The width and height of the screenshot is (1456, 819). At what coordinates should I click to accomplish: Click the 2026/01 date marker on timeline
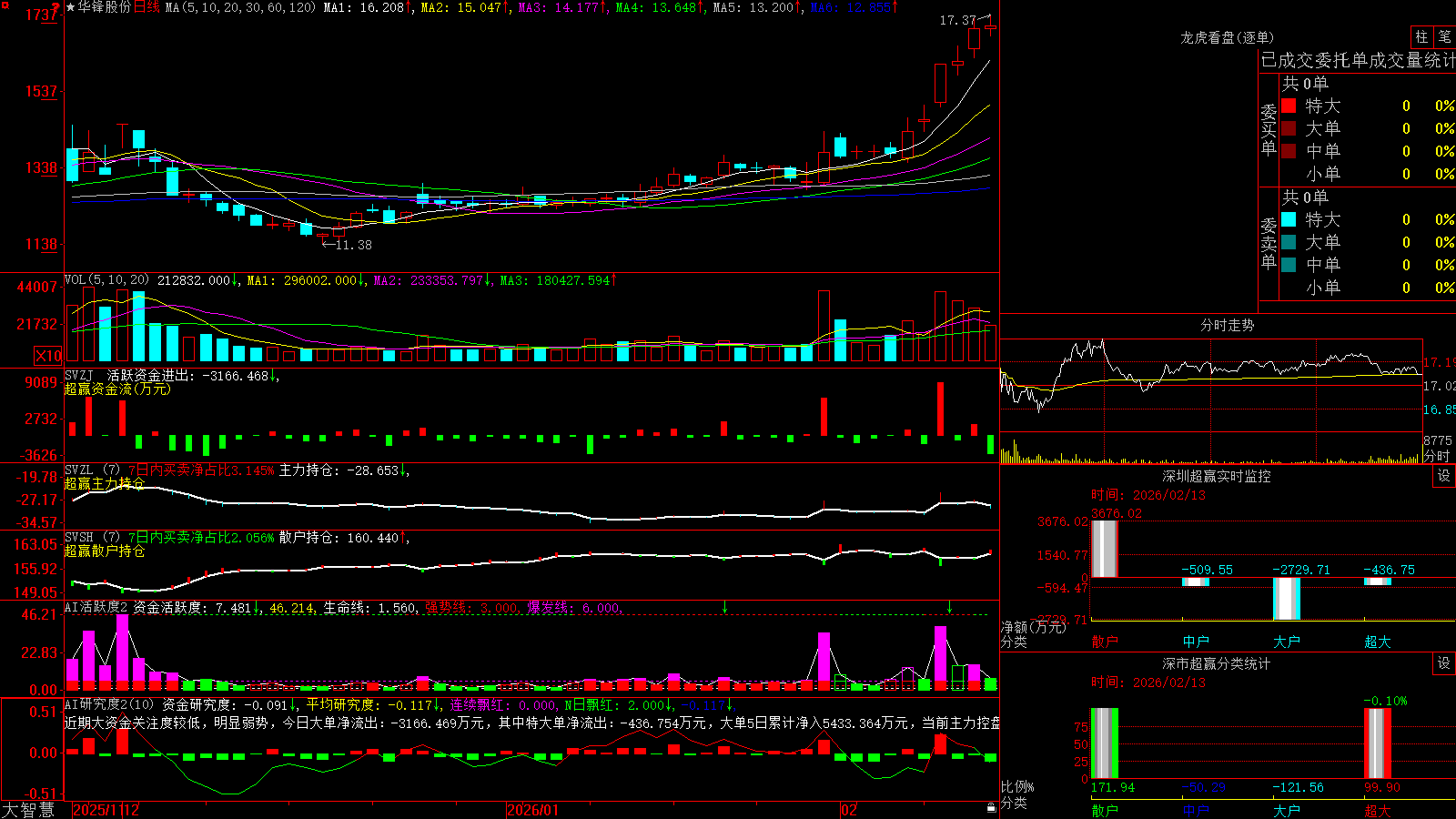[x=532, y=810]
